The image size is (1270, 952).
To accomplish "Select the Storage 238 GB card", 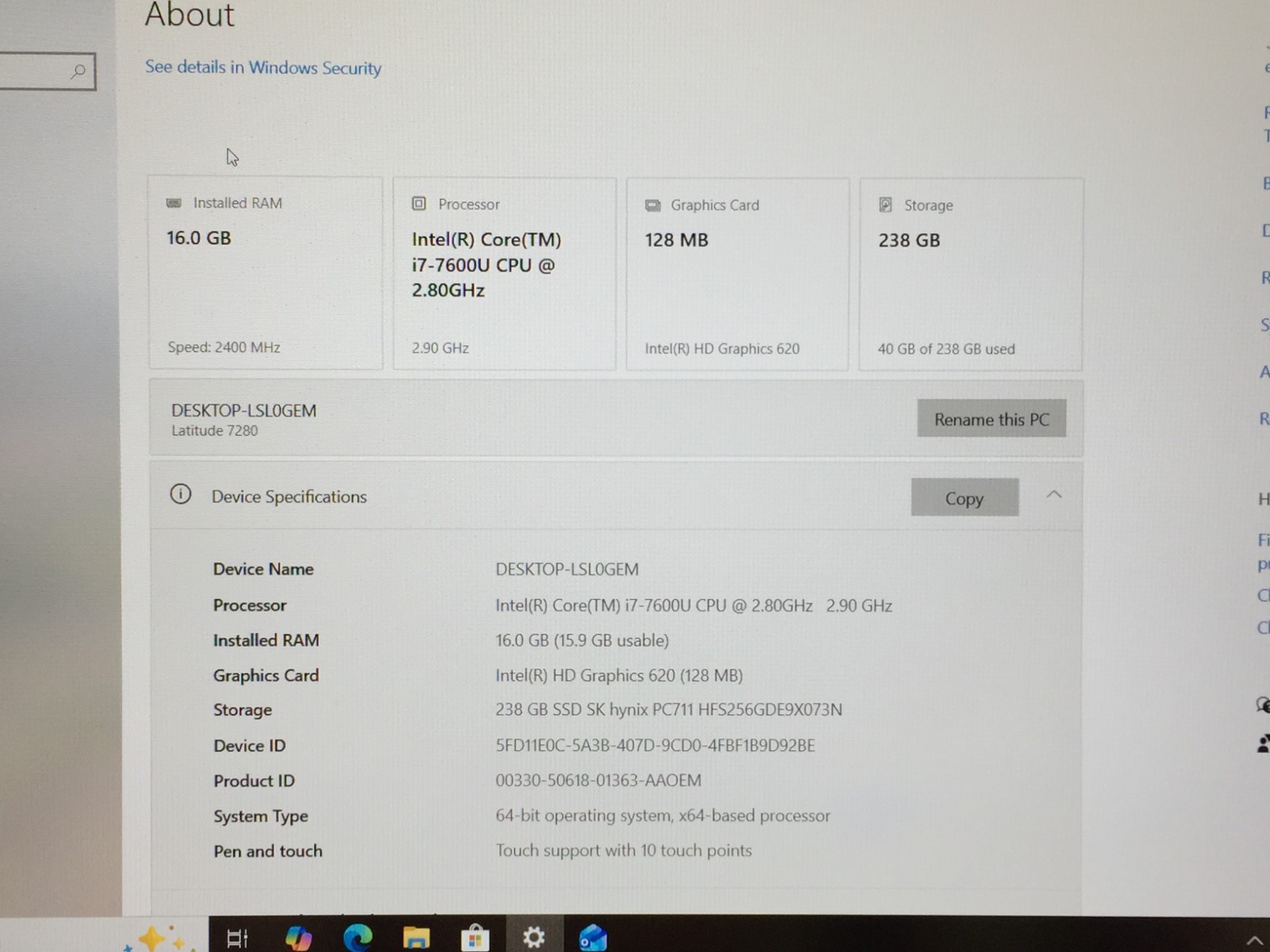I will pos(971,274).
